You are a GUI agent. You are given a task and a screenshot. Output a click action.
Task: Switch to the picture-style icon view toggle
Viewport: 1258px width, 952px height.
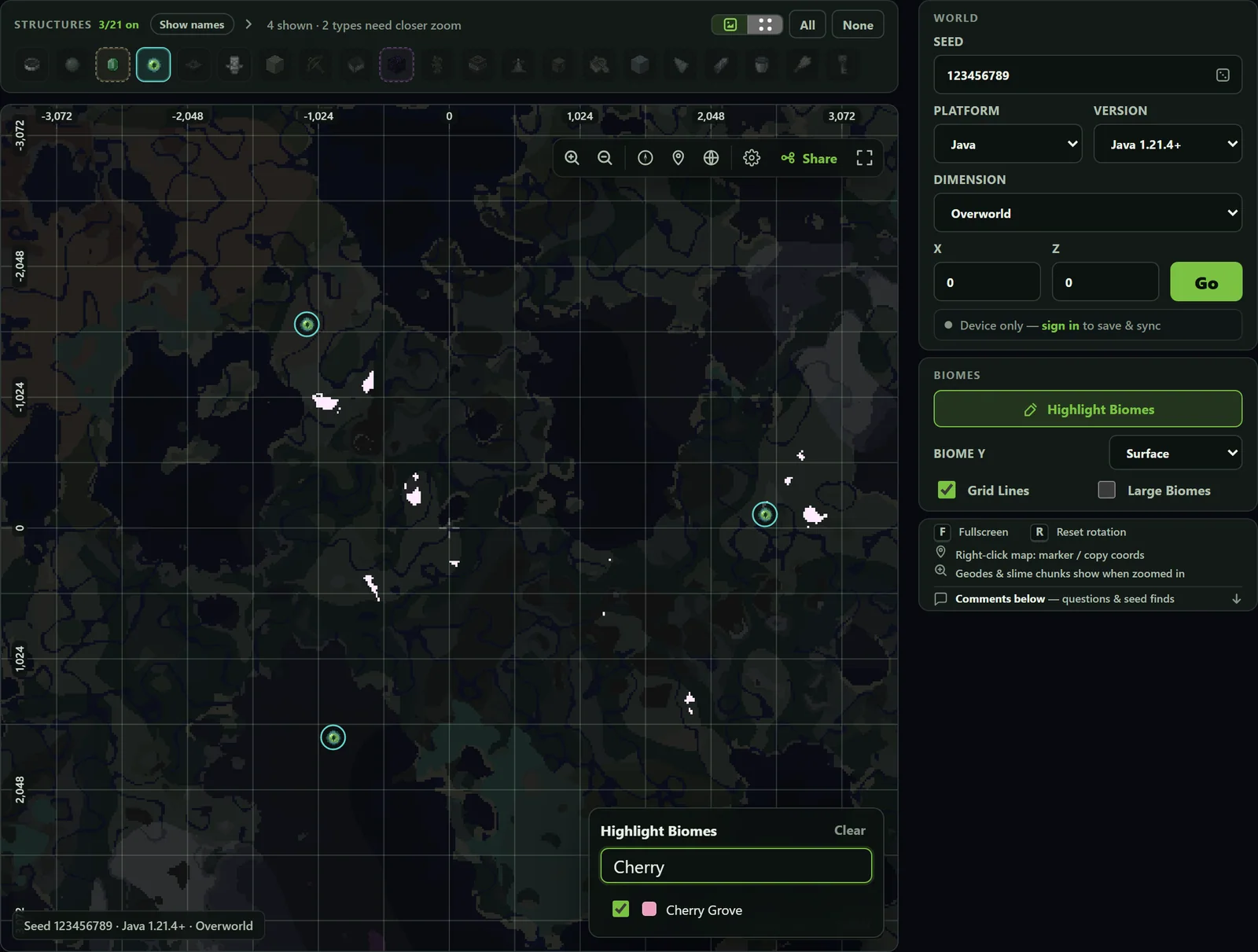730,24
